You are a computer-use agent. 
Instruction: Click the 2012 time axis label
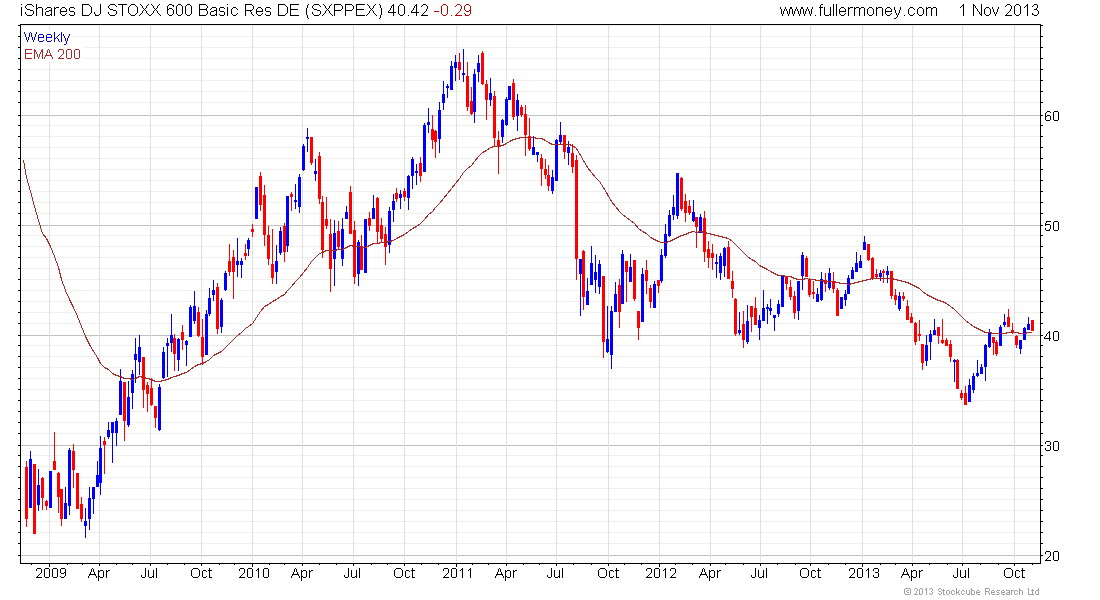click(x=661, y=573)
